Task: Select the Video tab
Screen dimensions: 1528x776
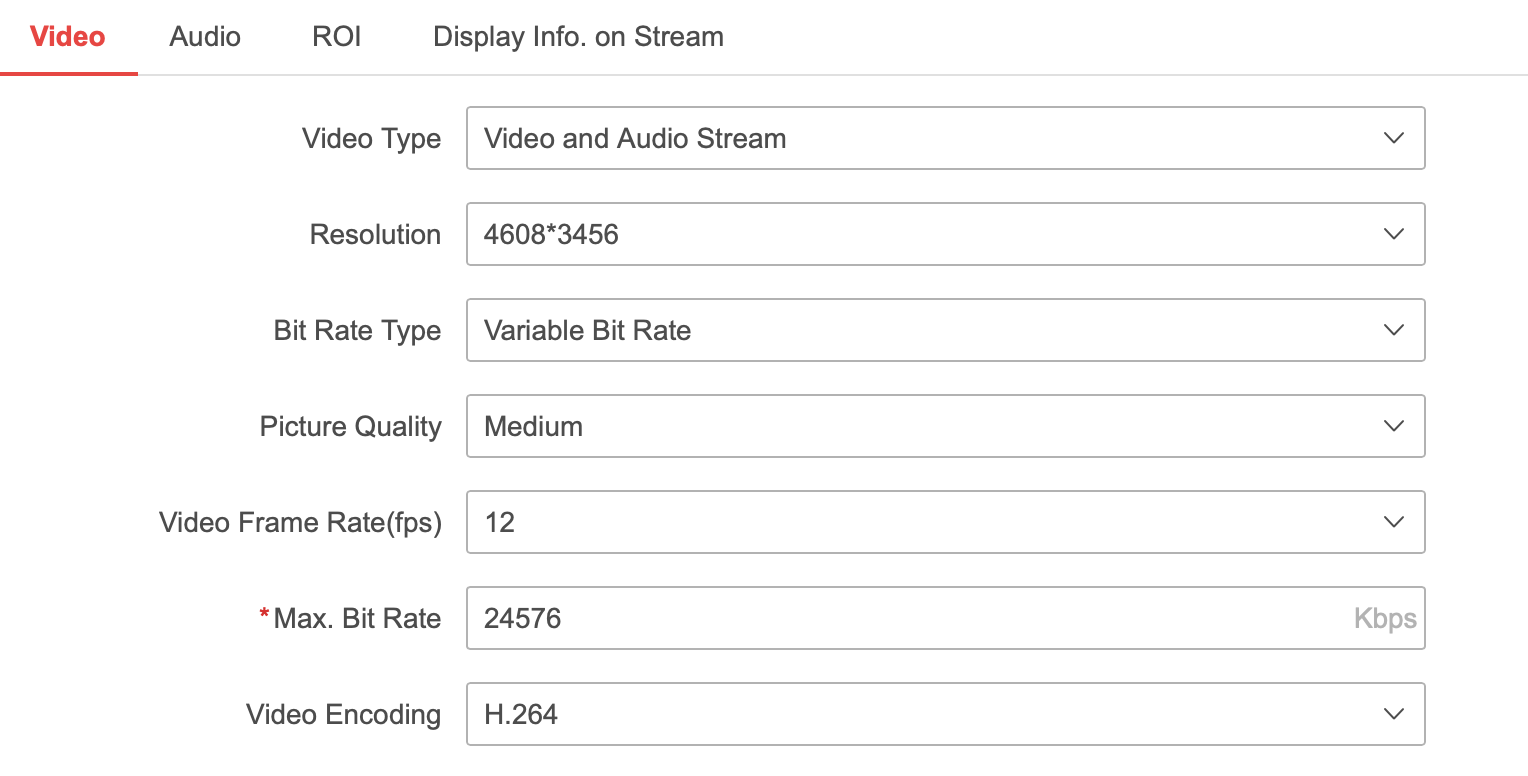Action: pos(66,36)
